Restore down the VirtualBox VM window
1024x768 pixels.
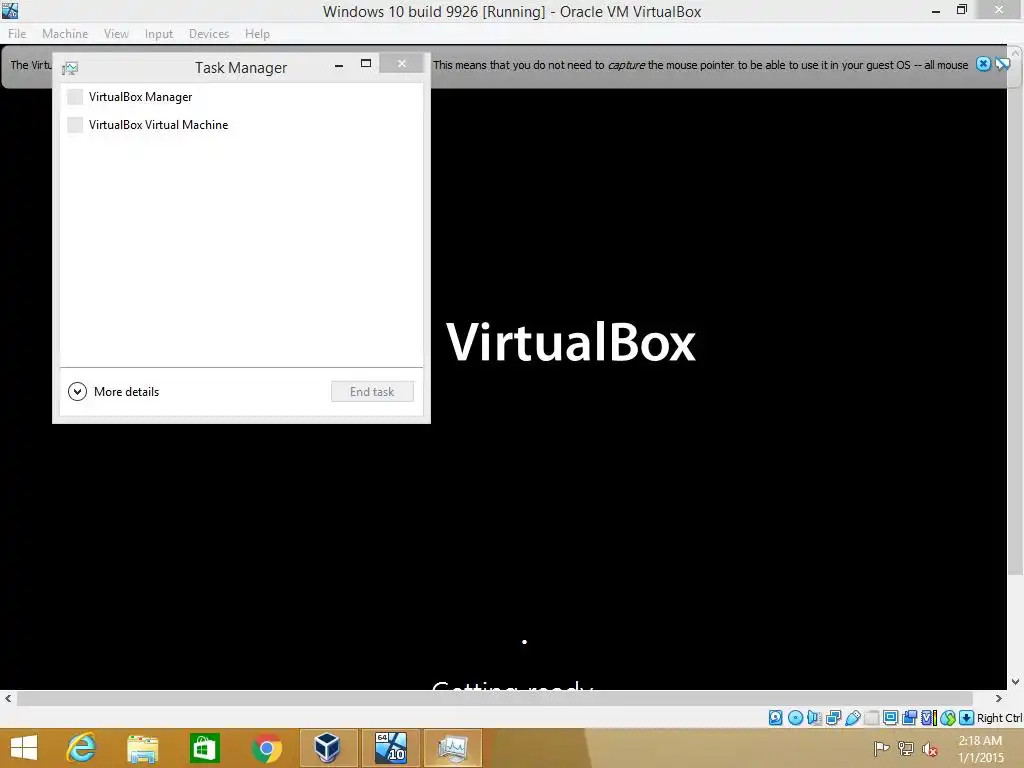pyautogui.click(x=962, y=10)
